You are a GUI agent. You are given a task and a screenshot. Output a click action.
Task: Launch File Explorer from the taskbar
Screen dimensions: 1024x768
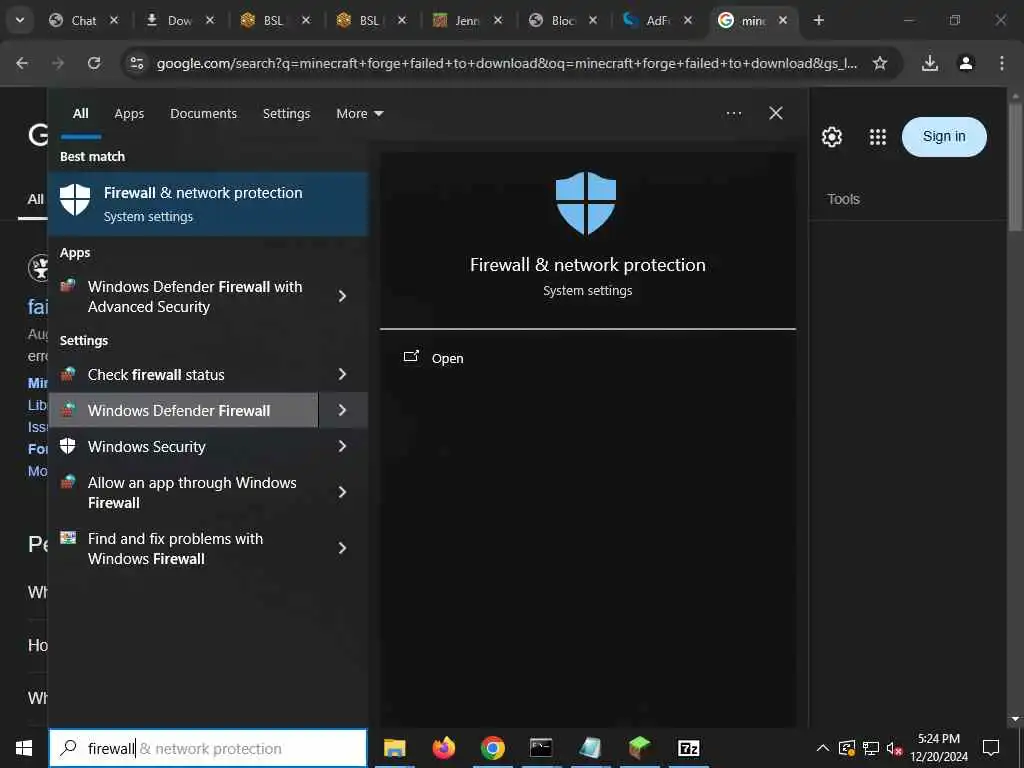tap(394, 748)
